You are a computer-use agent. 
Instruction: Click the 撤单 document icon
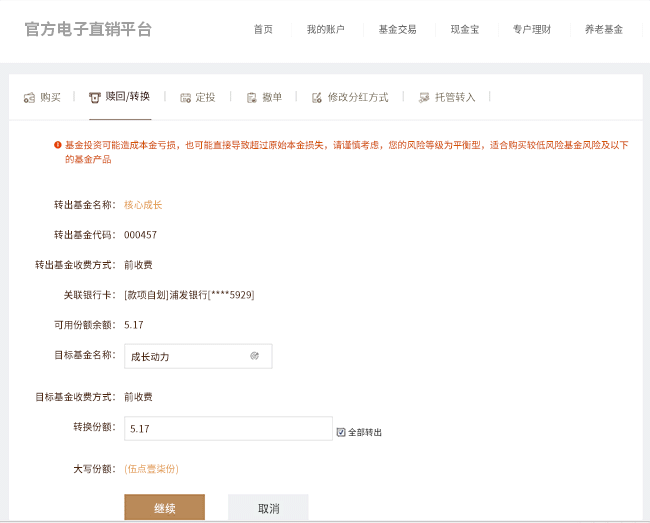(252, 98)
